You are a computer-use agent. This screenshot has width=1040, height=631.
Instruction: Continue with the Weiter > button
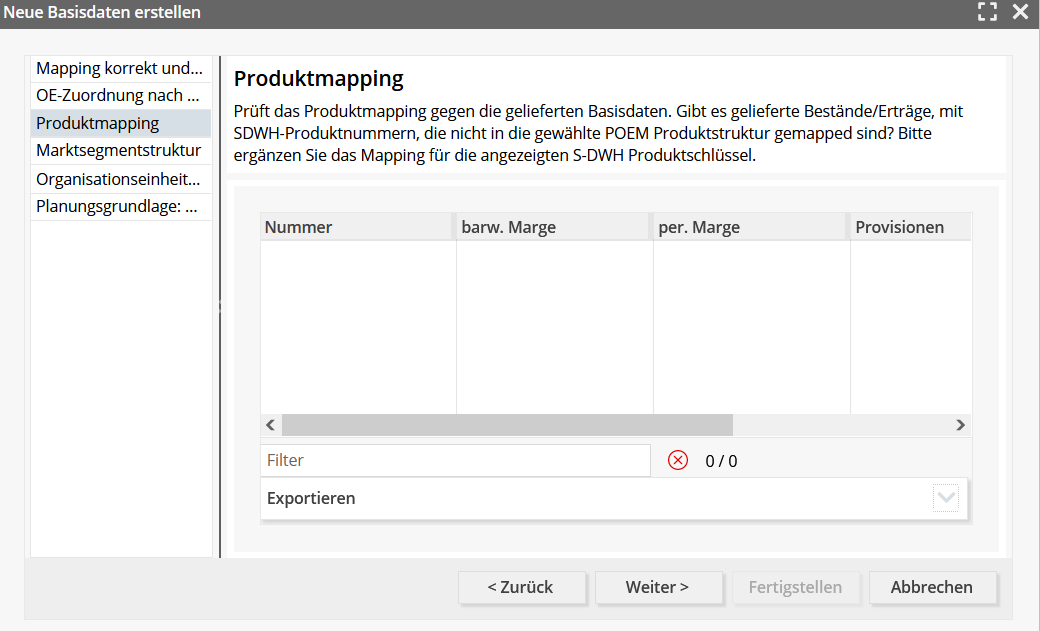point(658,587)
